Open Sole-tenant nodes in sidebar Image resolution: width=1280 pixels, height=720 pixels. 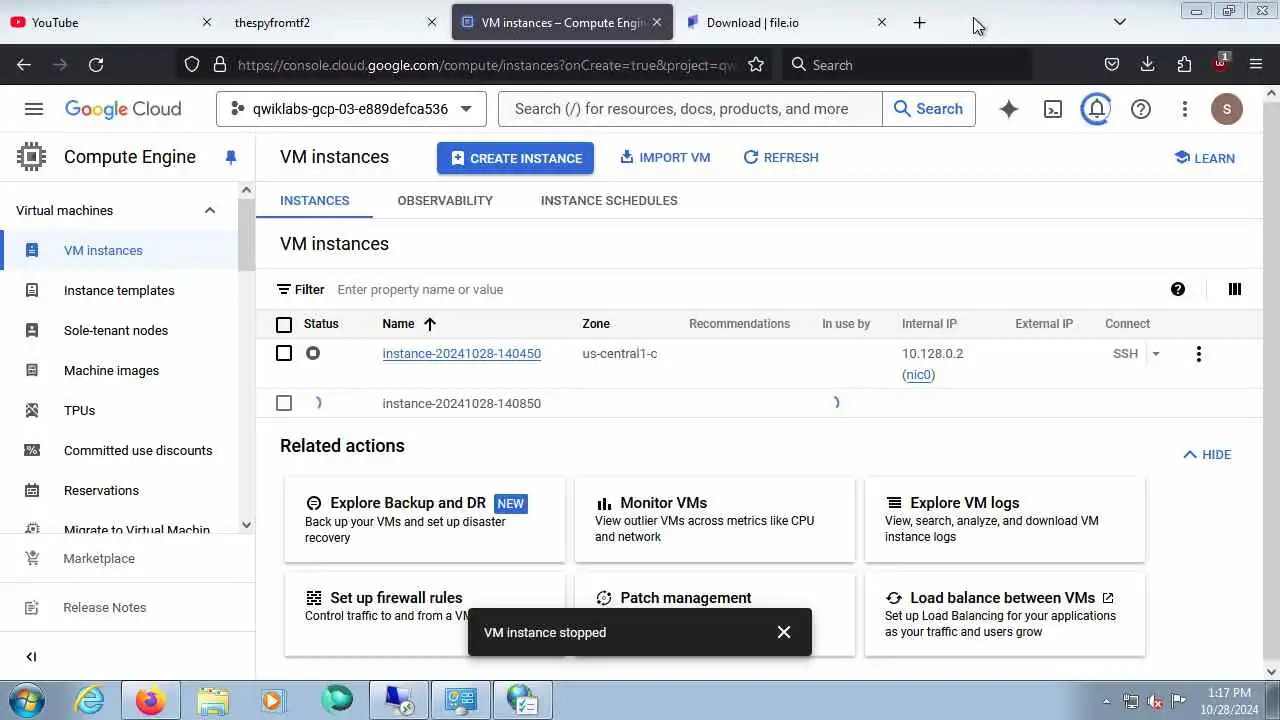click(116, 330)
